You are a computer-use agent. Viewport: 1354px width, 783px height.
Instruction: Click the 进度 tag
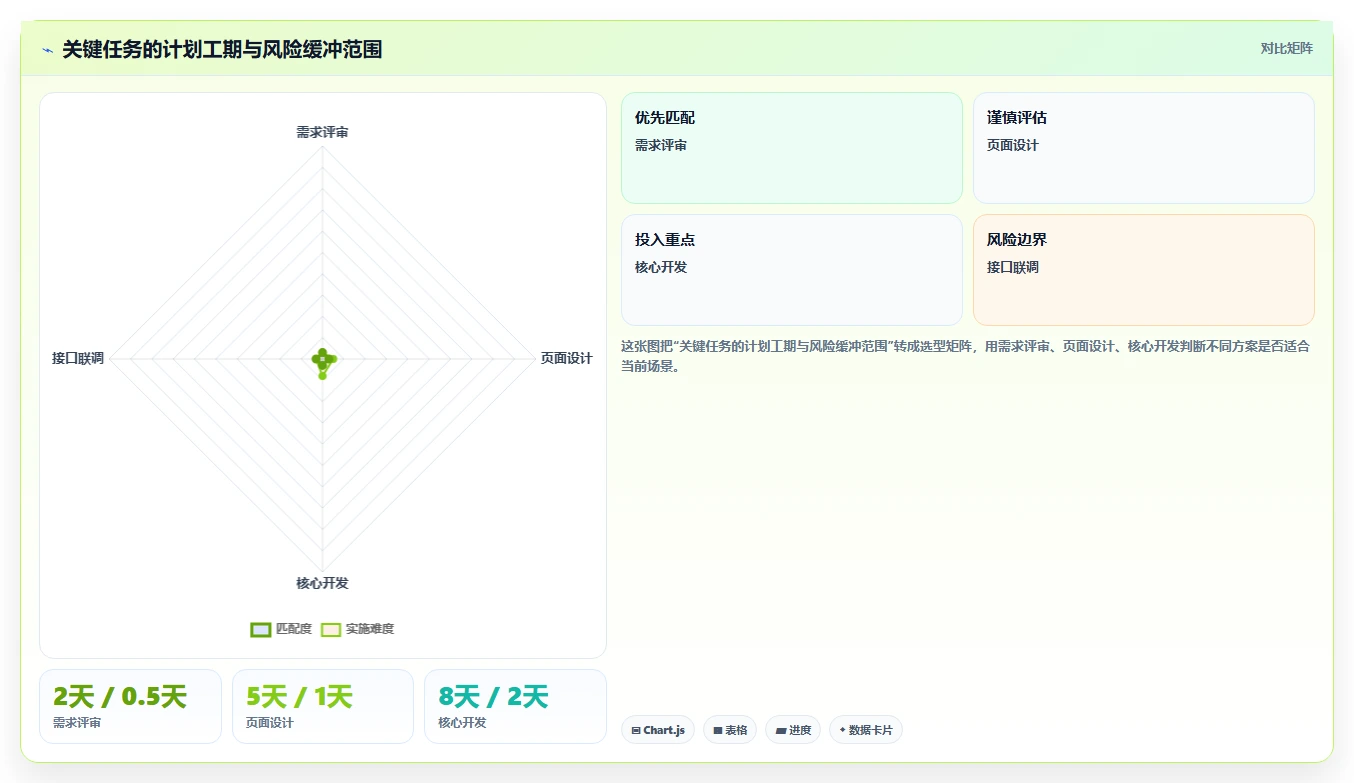pos(793,730)
